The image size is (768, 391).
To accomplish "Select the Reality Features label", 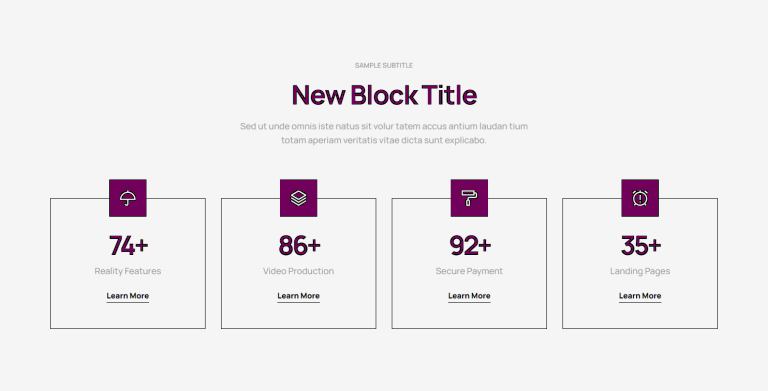I will 128,271.
